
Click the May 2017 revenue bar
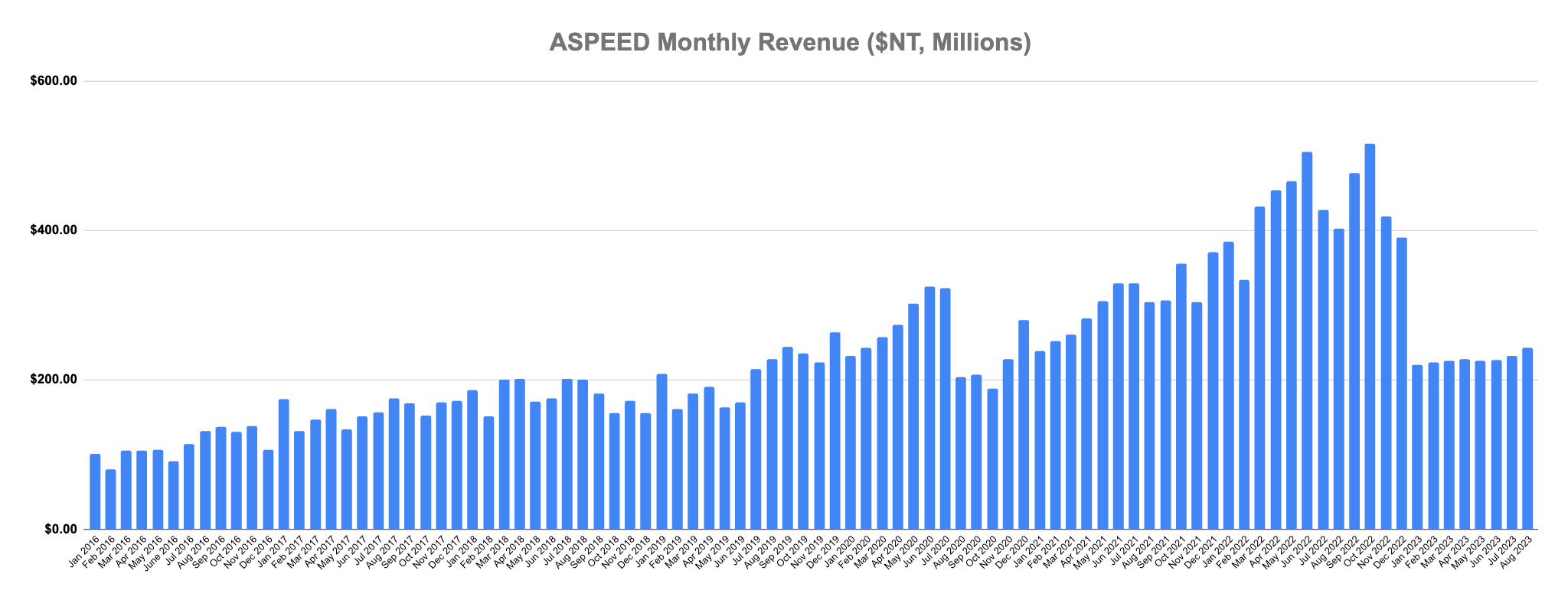click(x=347, y=479)
